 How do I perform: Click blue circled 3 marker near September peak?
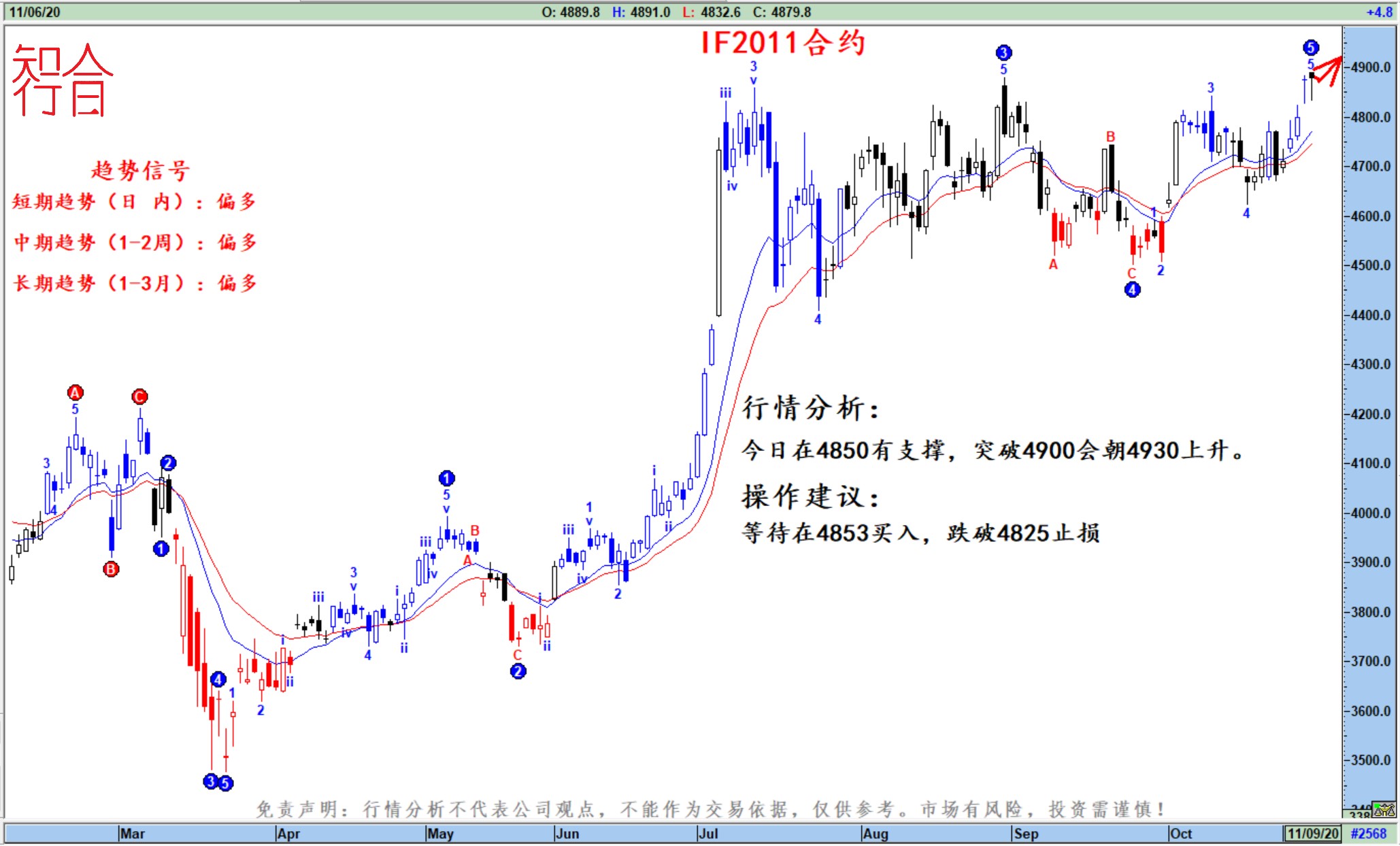[x=1003, y=52]
